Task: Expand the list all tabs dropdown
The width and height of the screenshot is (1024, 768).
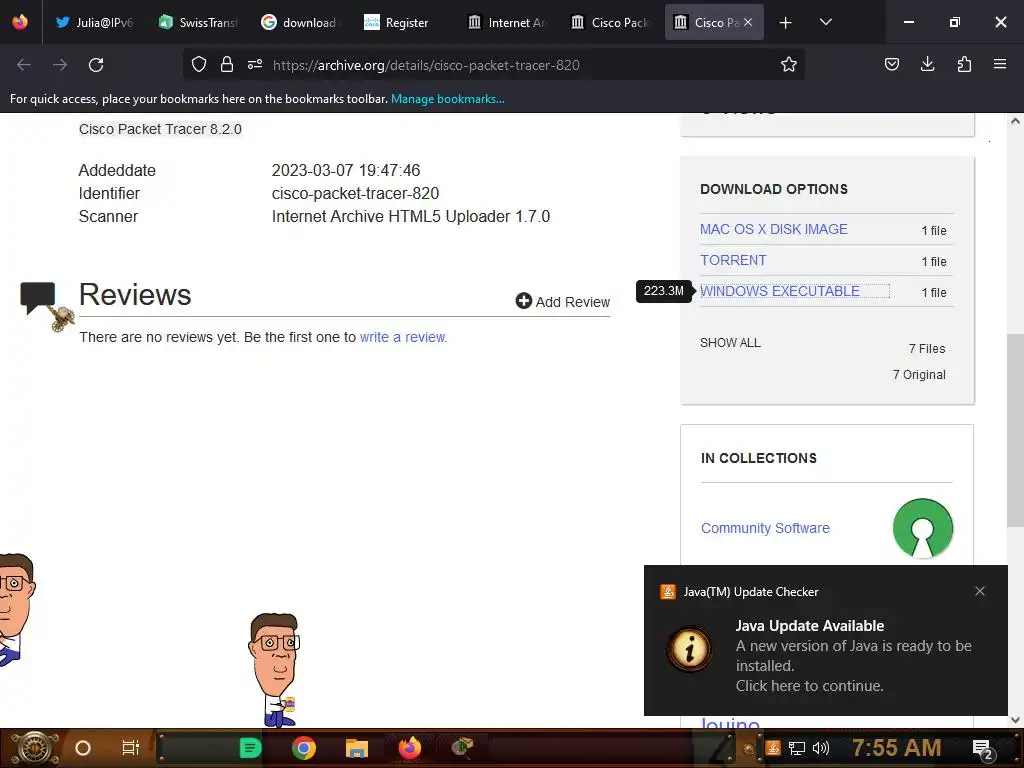Action: click(825, 22)
